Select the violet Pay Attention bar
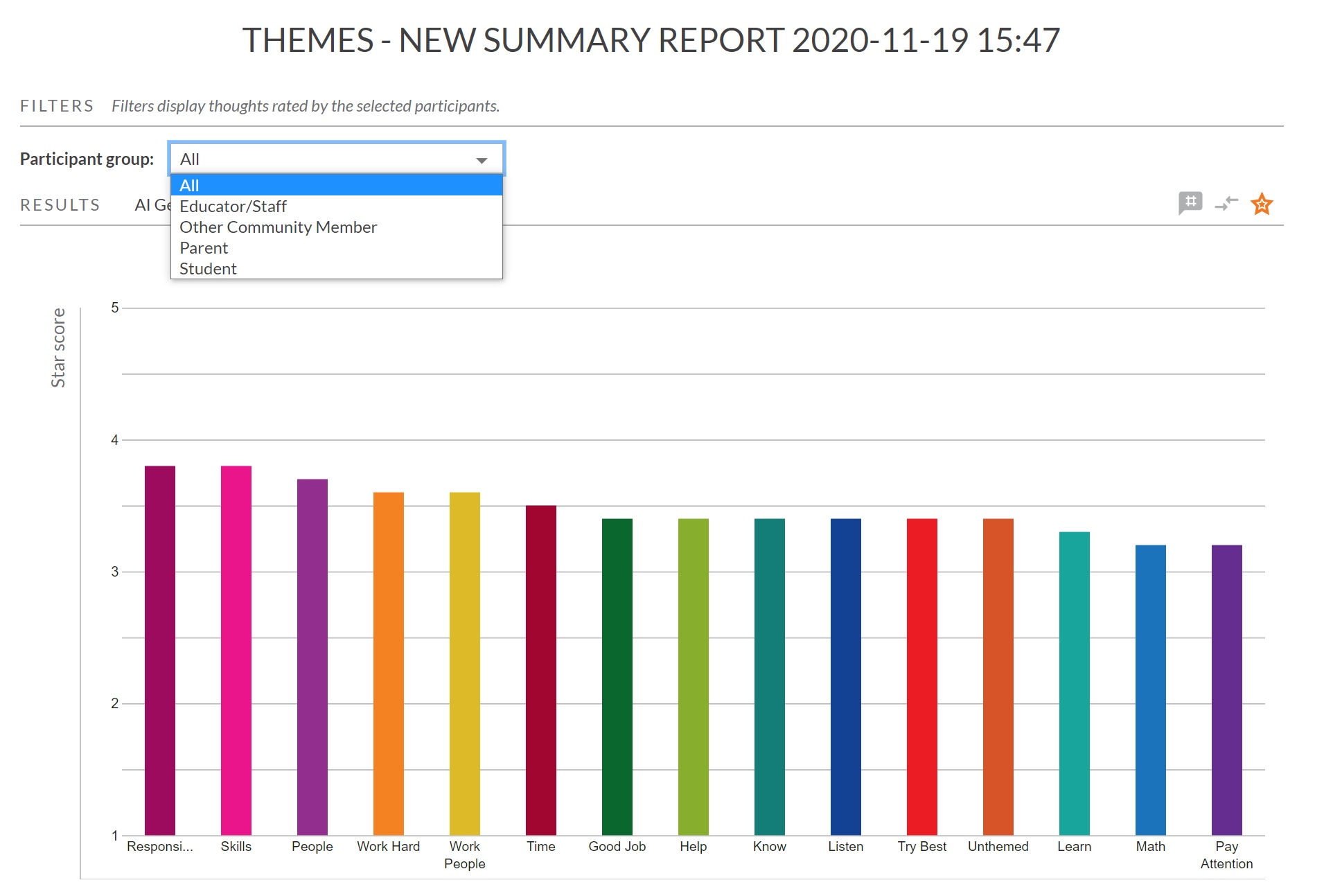 tap(1227, 689)
